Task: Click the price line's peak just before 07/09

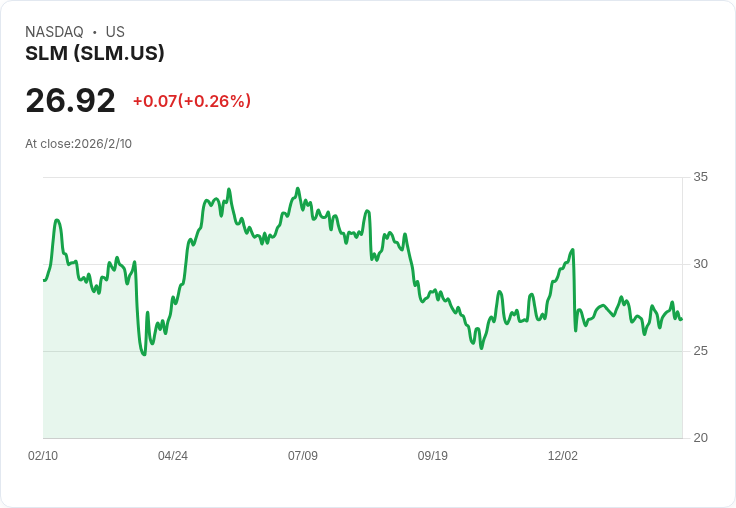Action: click(x=297, y=188)
